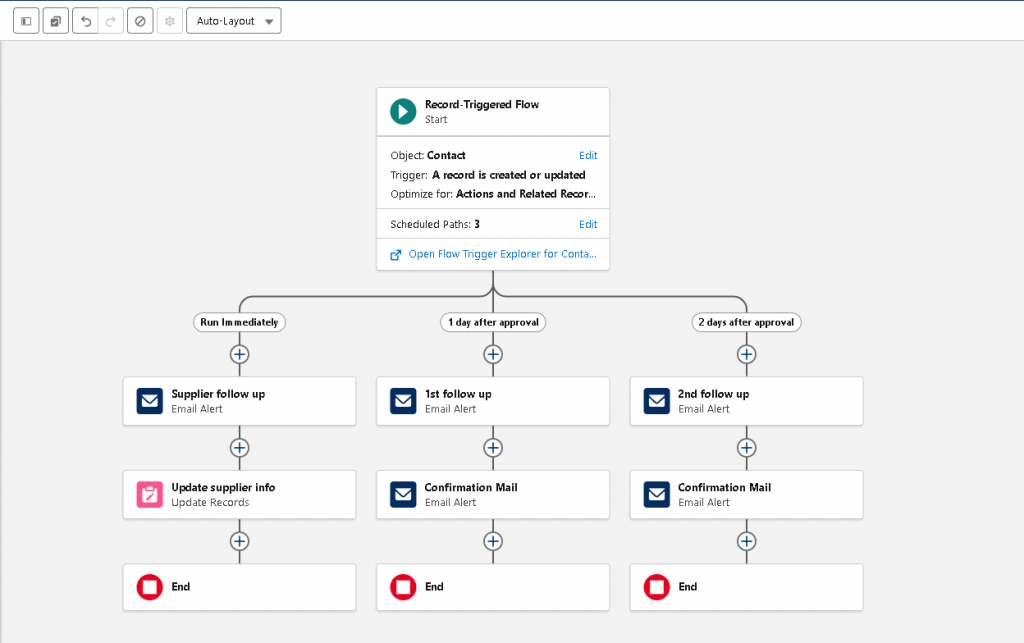Click the Supplier follow up email icon
Viewport: 1024px width, 643px height.
(x=149, y=401)
